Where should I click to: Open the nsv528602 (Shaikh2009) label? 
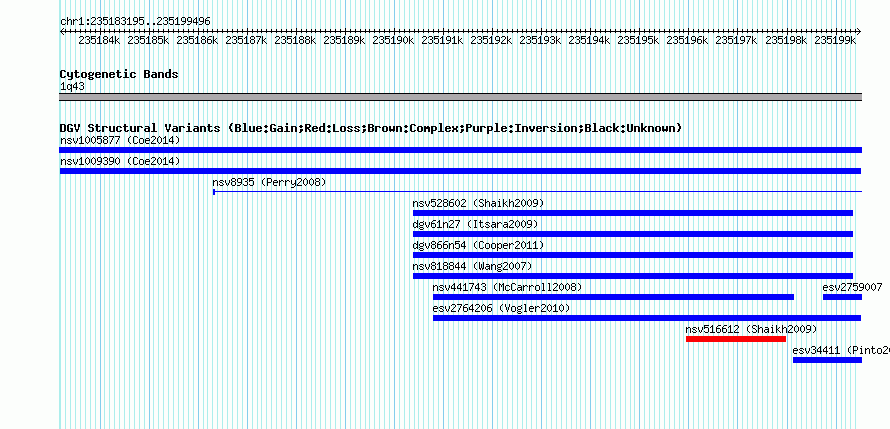478,203
